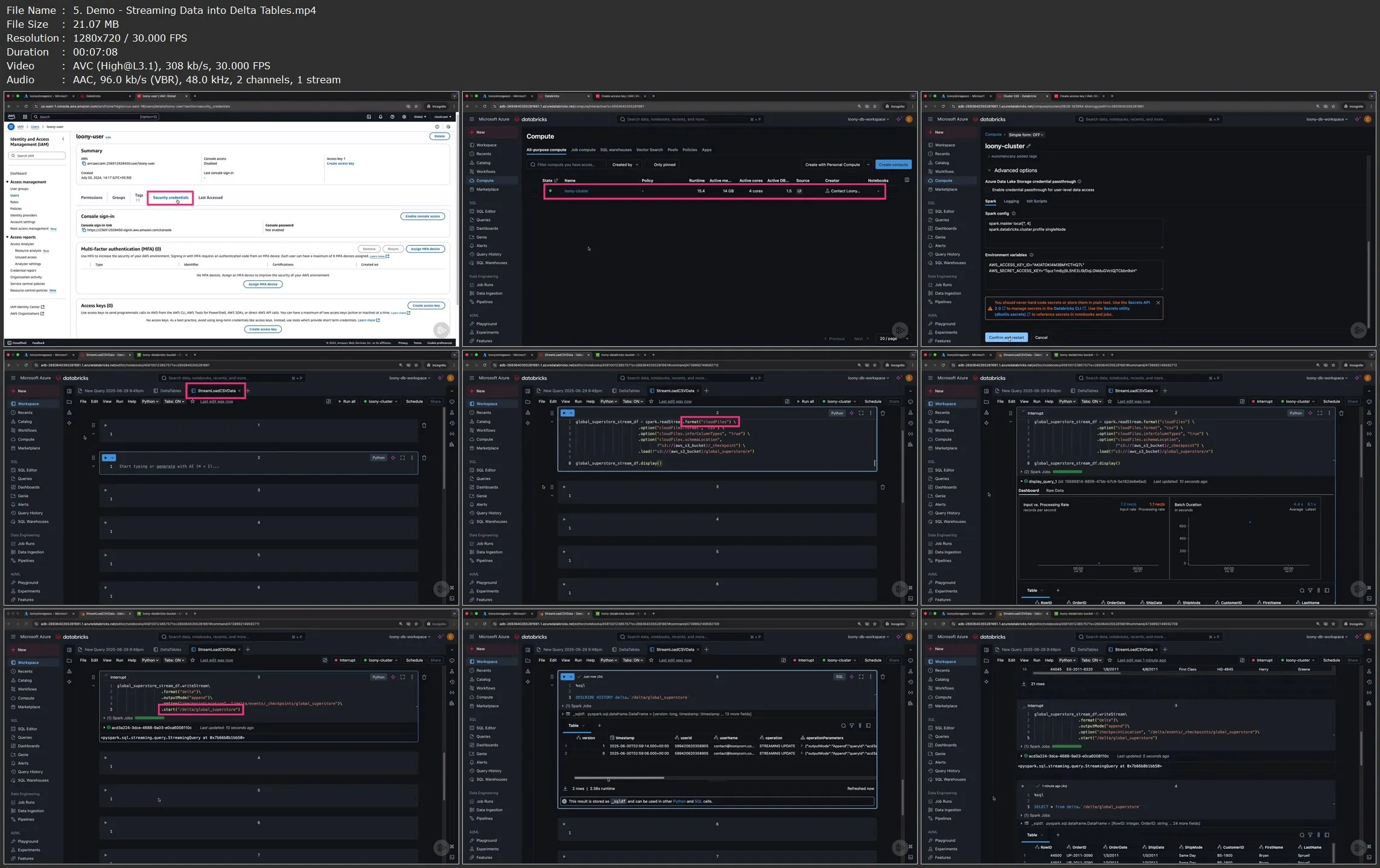Open workspace folder icon, cloudFiles frame
Image resolution: width=1380 pixels, height=868 pixels.
(528, 402)
